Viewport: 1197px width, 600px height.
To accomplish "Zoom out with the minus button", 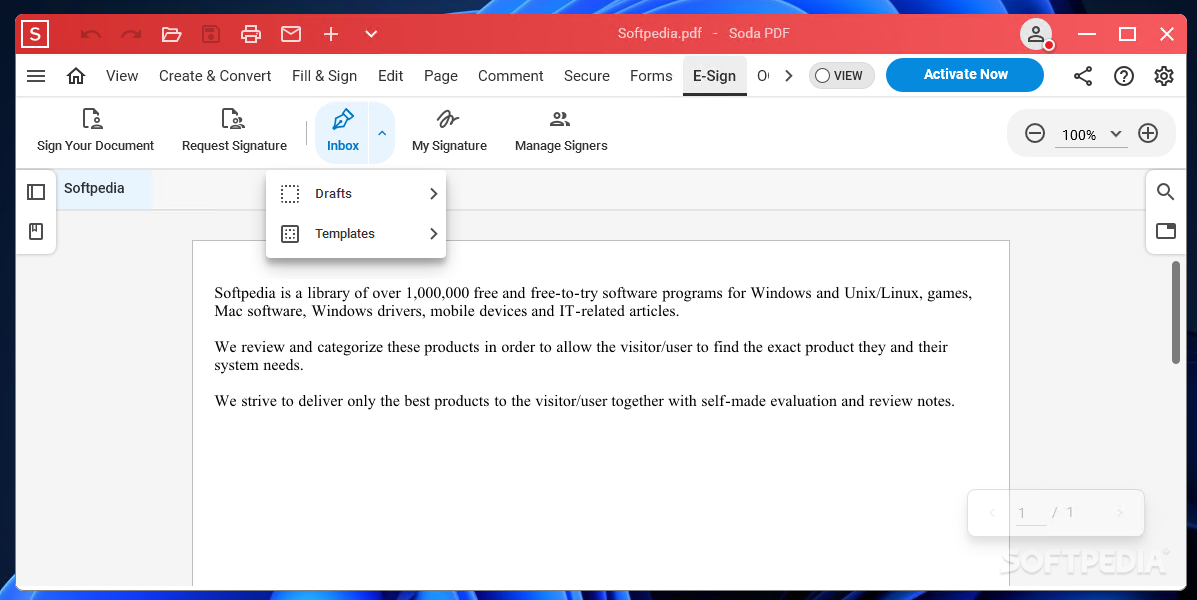I will point(1034,134).
